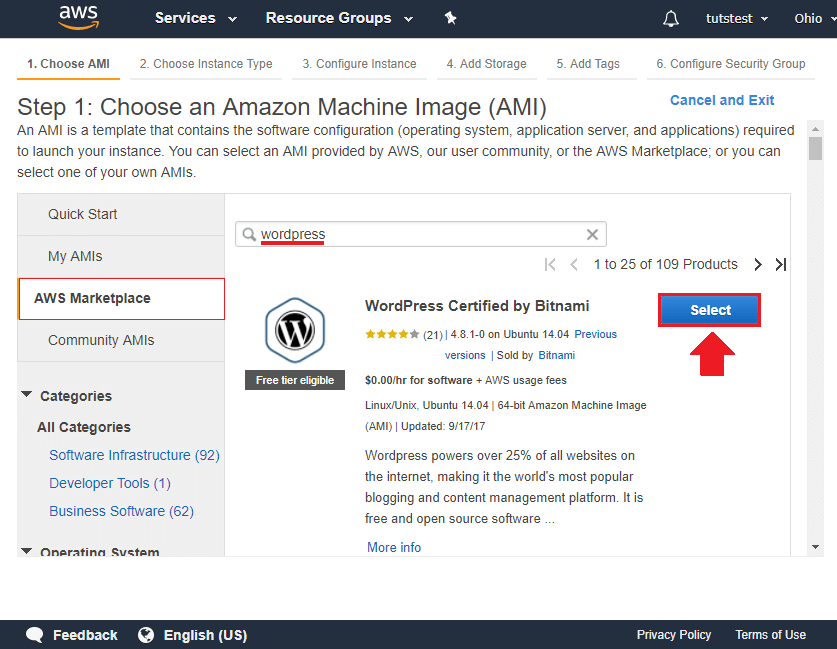Select Community AMIs in sidebar

pyautogui.click(x=121, y=341)
